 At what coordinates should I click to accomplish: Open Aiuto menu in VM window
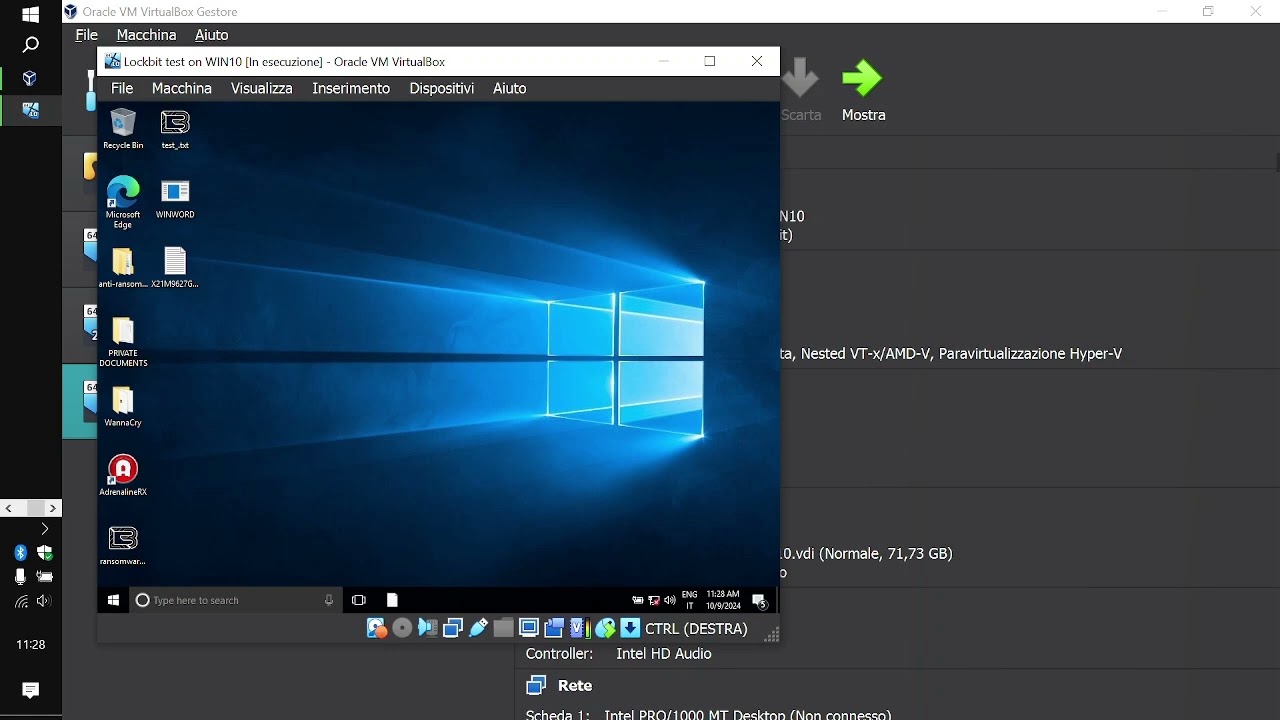click(510, 88)
